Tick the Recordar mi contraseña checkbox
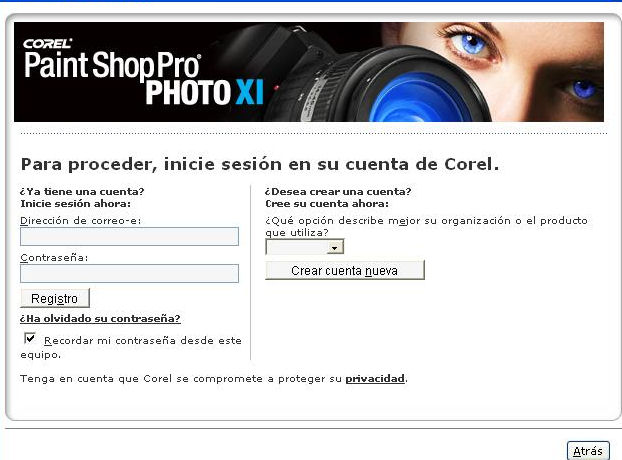The height and width of the screenshot is (460, 622). tap(30, 338)
